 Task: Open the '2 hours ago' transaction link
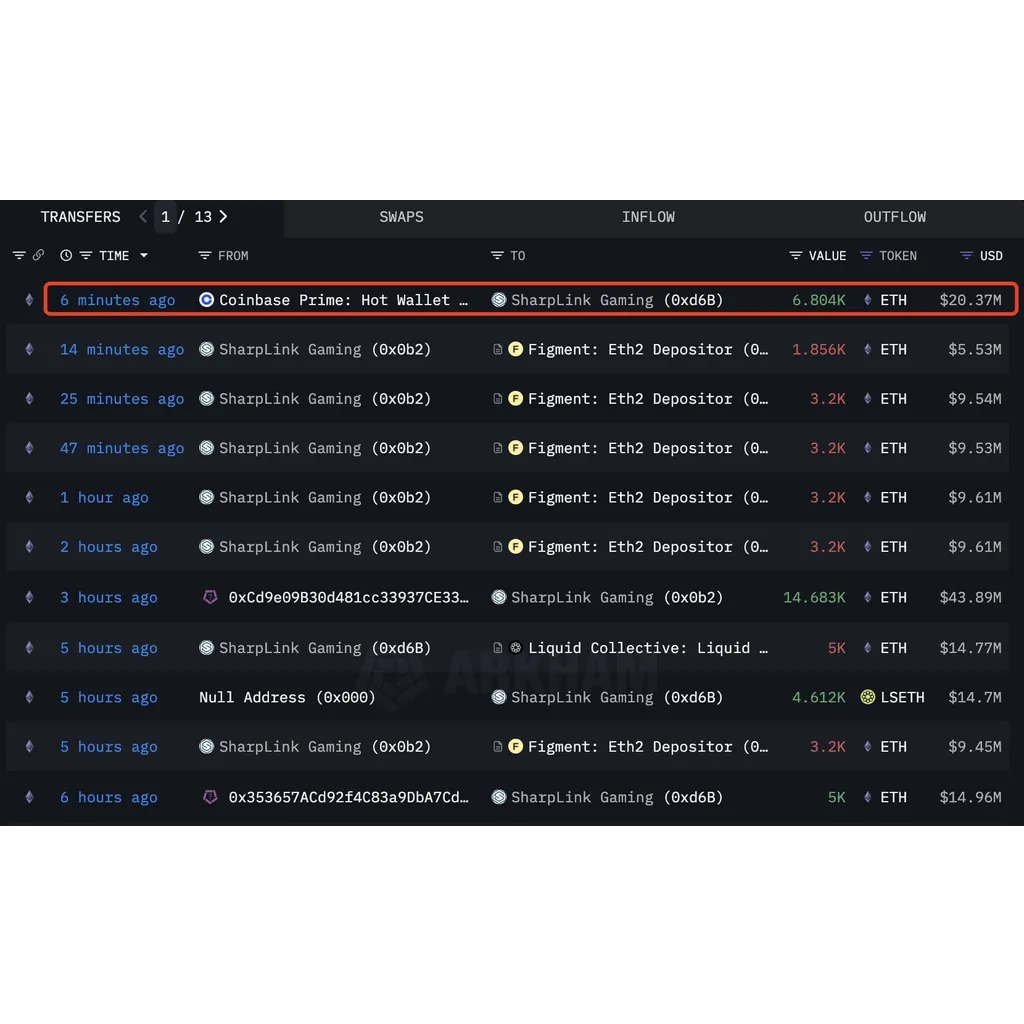pyautogui.click(x=108, y=547)
